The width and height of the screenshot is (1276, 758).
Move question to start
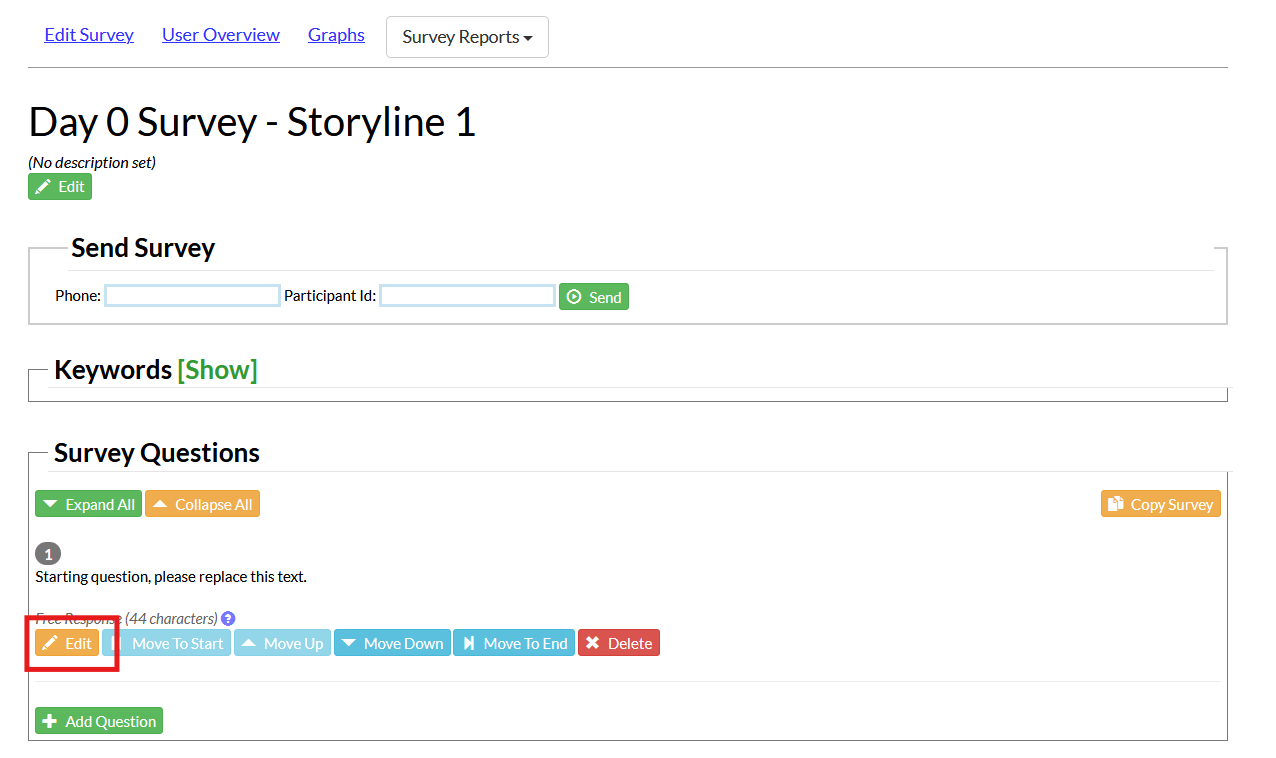pyautogui.click(x=167, y=643)
